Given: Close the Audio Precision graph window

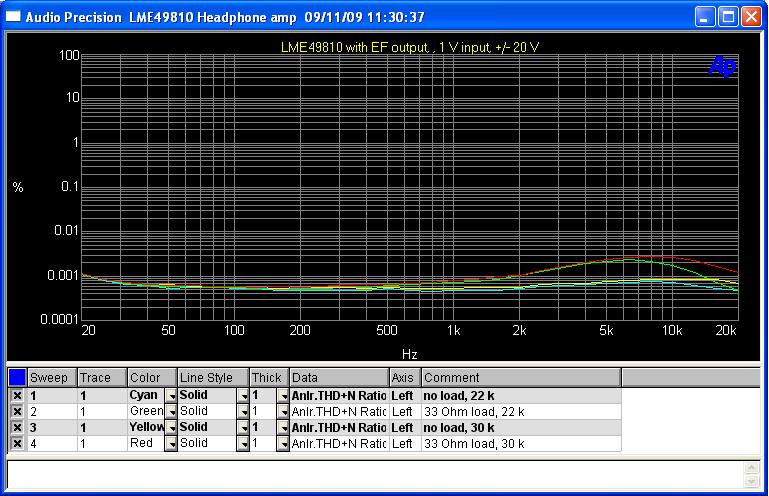Looking at the screenshot, I should point(751,17).
